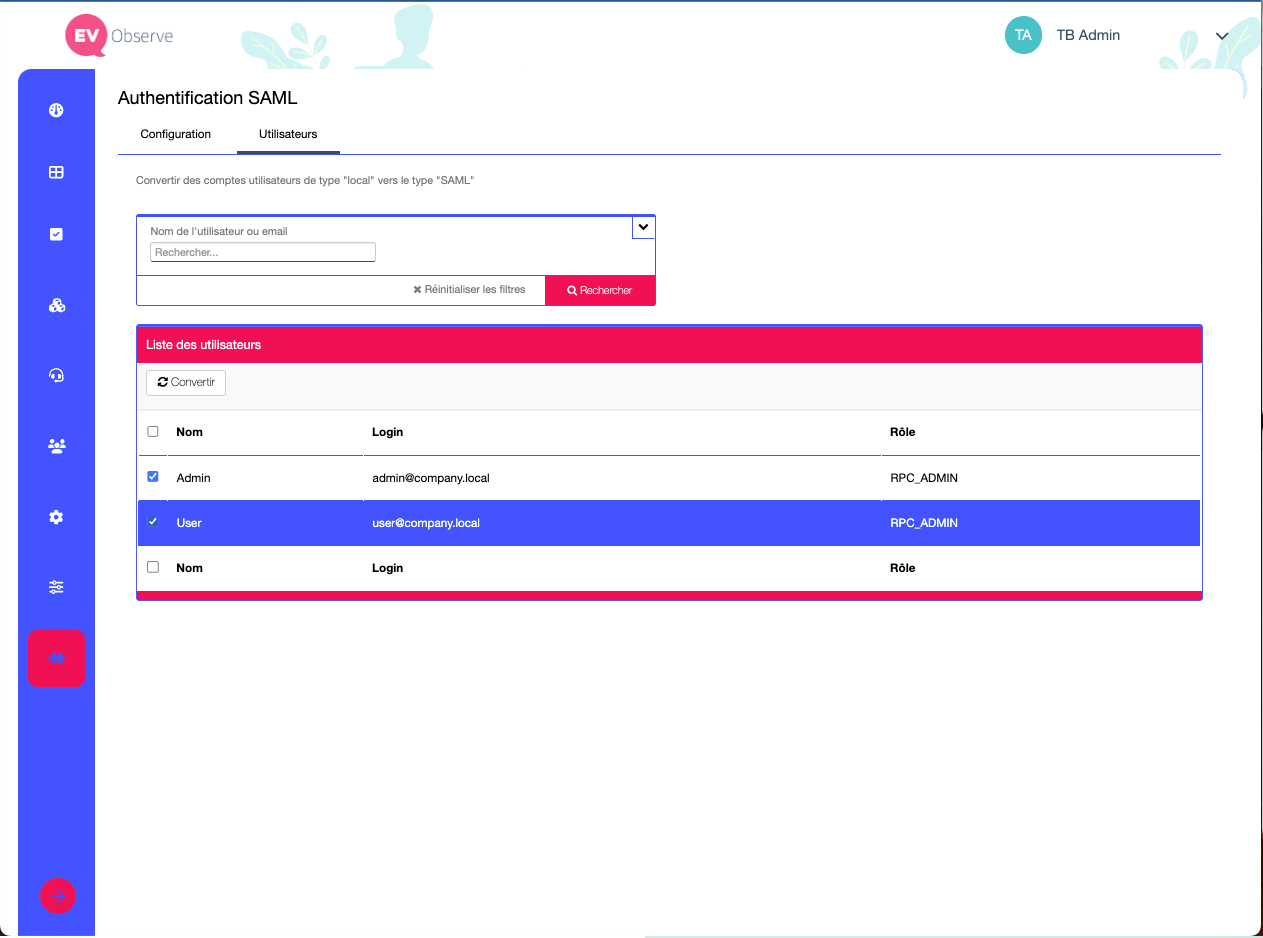This screenshot has width=1263, height=938.
Task: Click the highlighted puzzle plugin icon
Action: [x=56, y=658]
